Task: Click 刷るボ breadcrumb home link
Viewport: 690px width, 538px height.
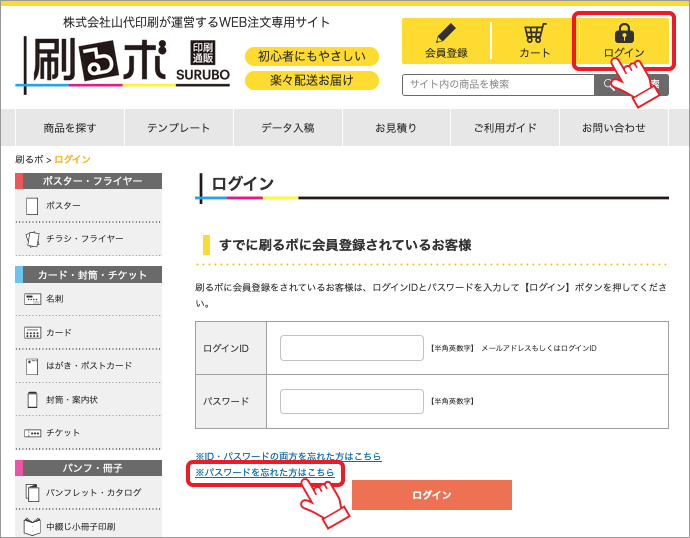Action: tap(29, 159)
